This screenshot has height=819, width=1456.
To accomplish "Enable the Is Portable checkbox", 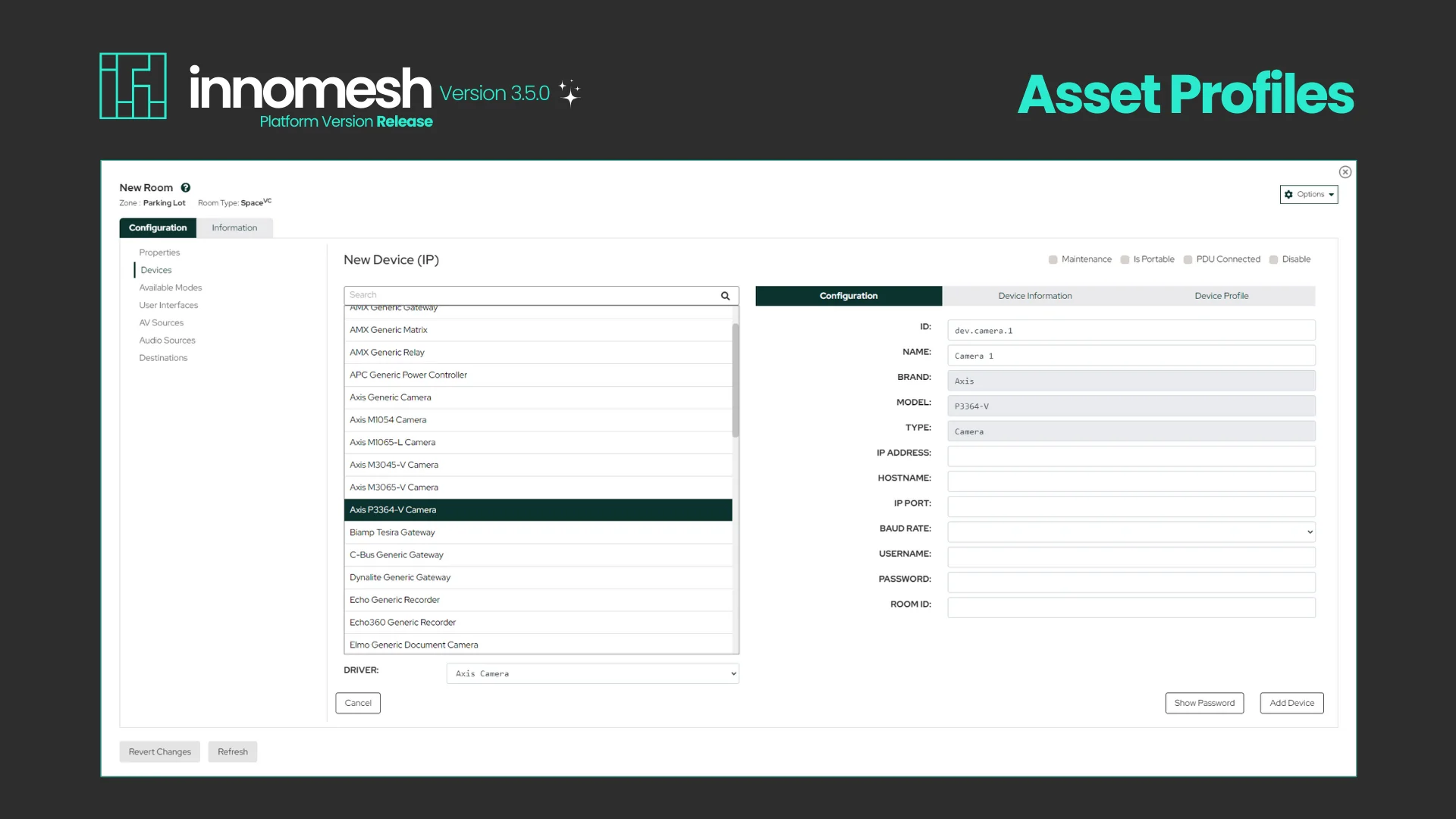I will 1125,260.
